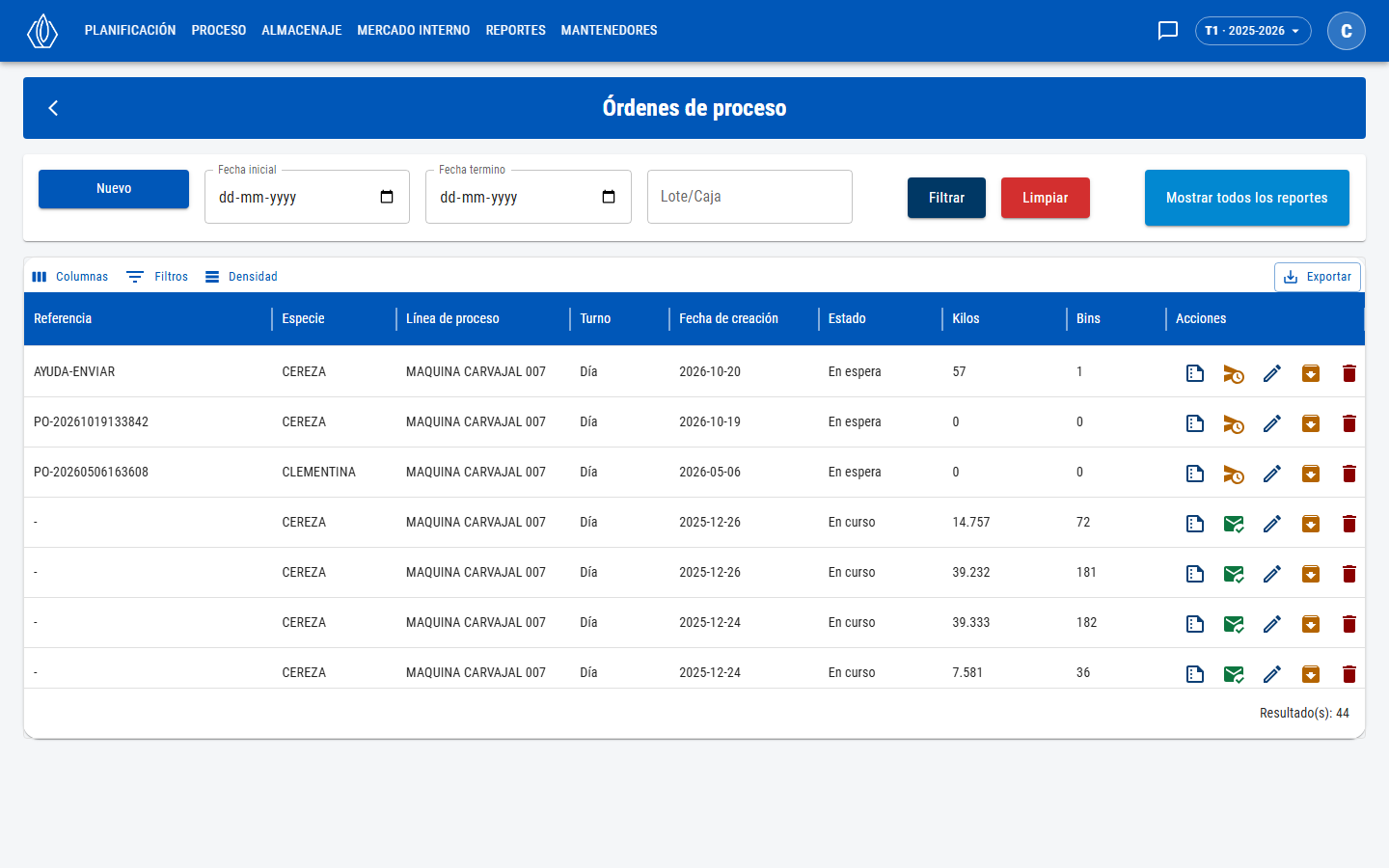
Task: Open the Fecha termino calendar picker
Action: pos(609,197)
